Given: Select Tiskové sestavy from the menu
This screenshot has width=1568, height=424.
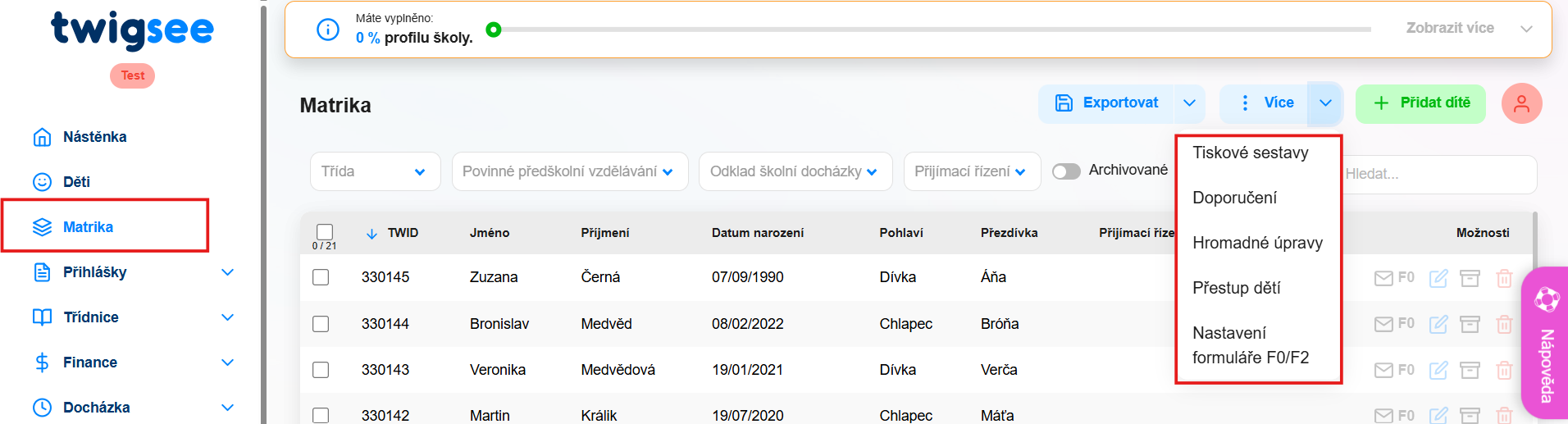Looking at the screenshot, I should 1250,153.
